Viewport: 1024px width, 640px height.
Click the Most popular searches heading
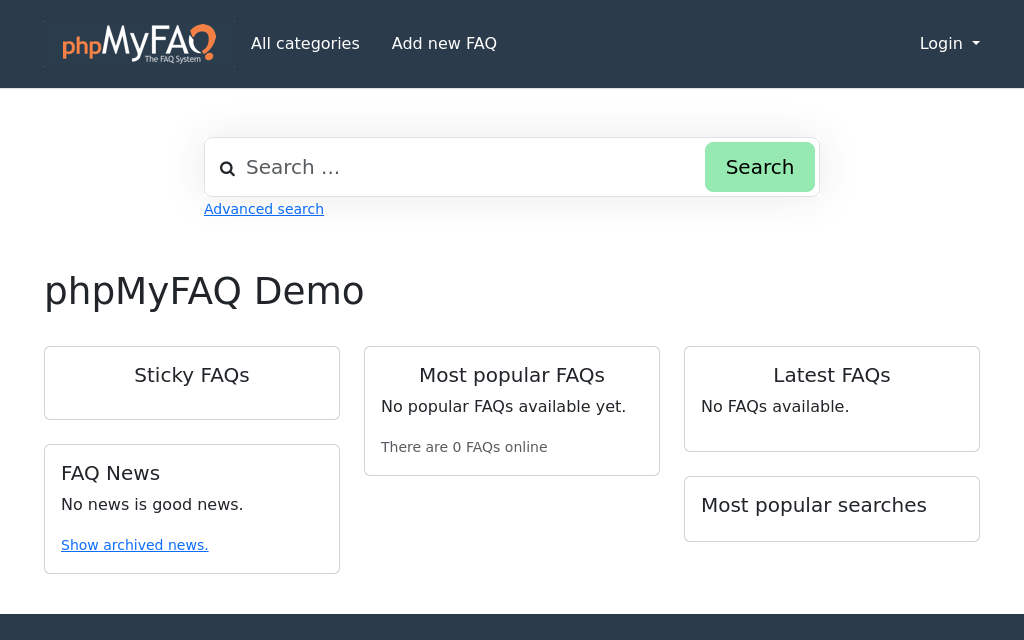[814, 505]
